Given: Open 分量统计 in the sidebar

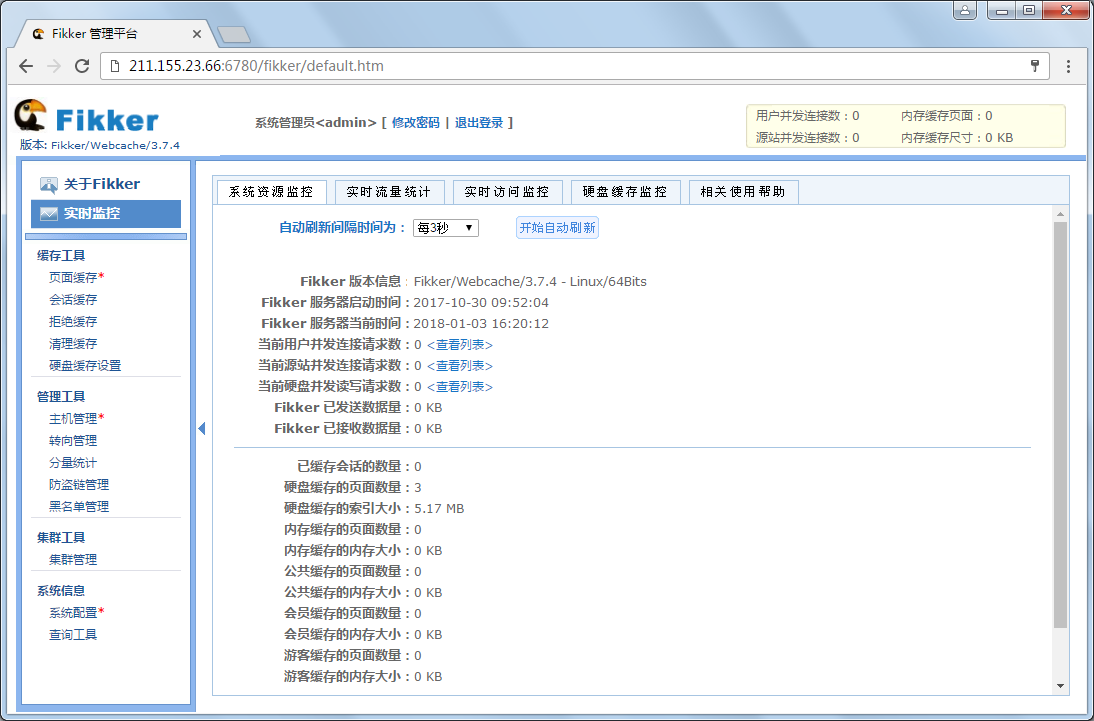Looking at the screenshot, I should point(73,463).
